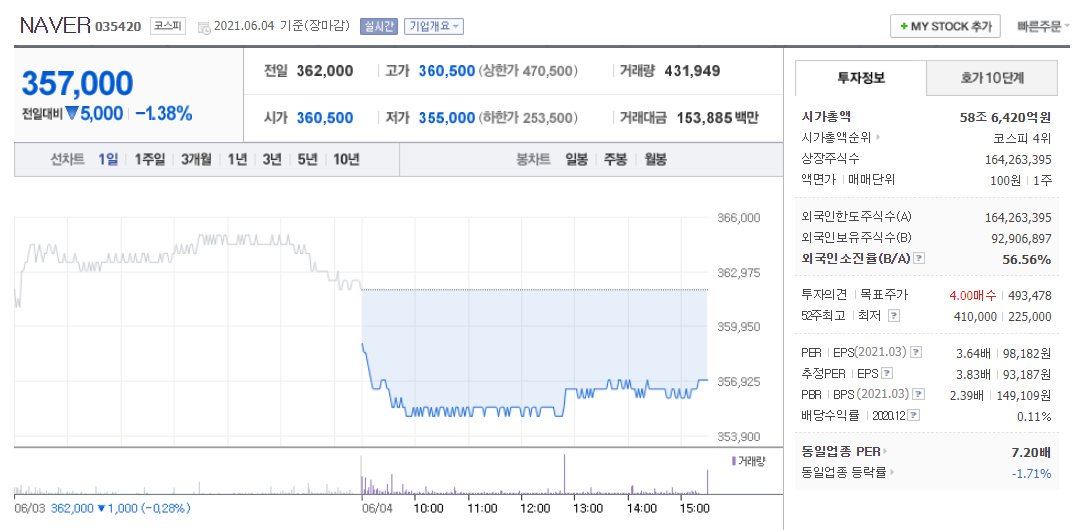Image resolution: width=1076 pixels, height=530 pixels.
Task: Click the clock icon beside the 2021.06.04 date
Action: (204, 27)
